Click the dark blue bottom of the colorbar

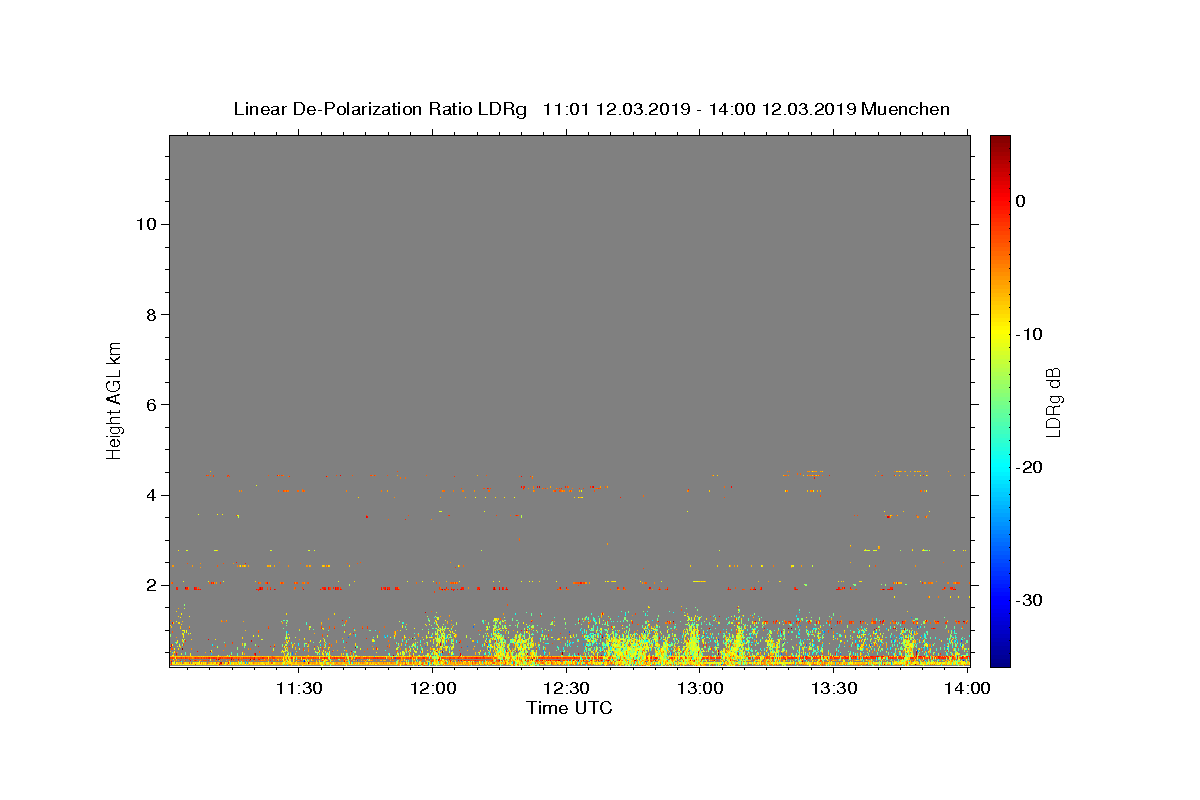tap(1000, 658)
